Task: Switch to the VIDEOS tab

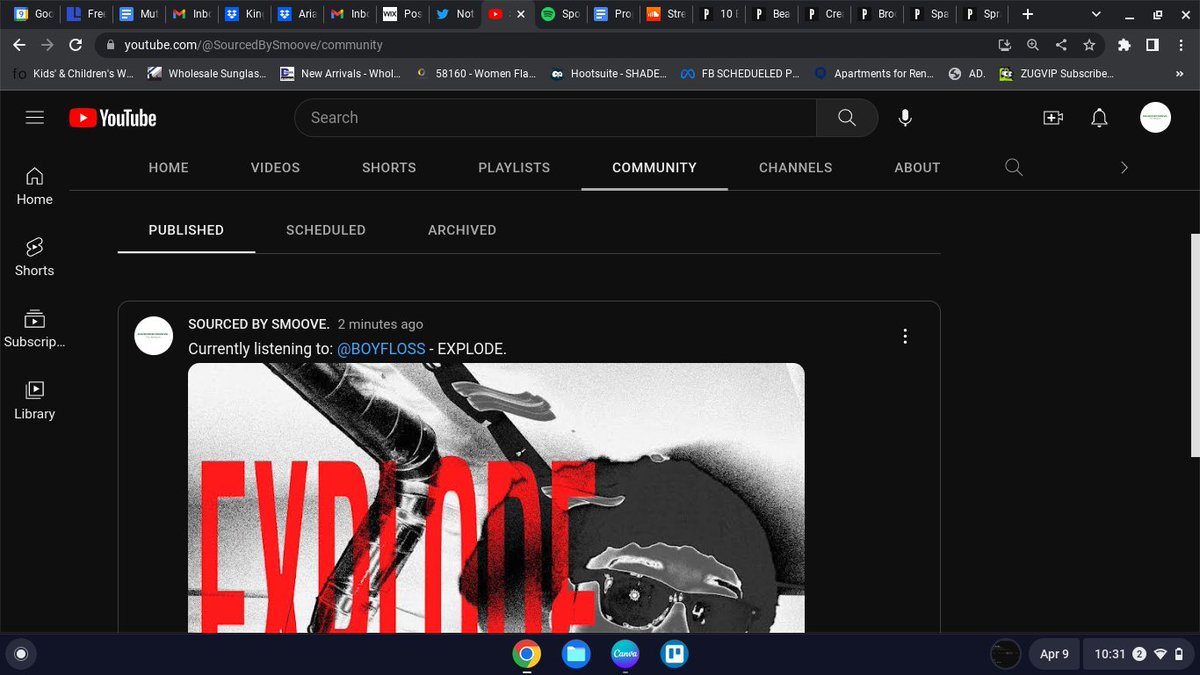Action: (275, 167)
